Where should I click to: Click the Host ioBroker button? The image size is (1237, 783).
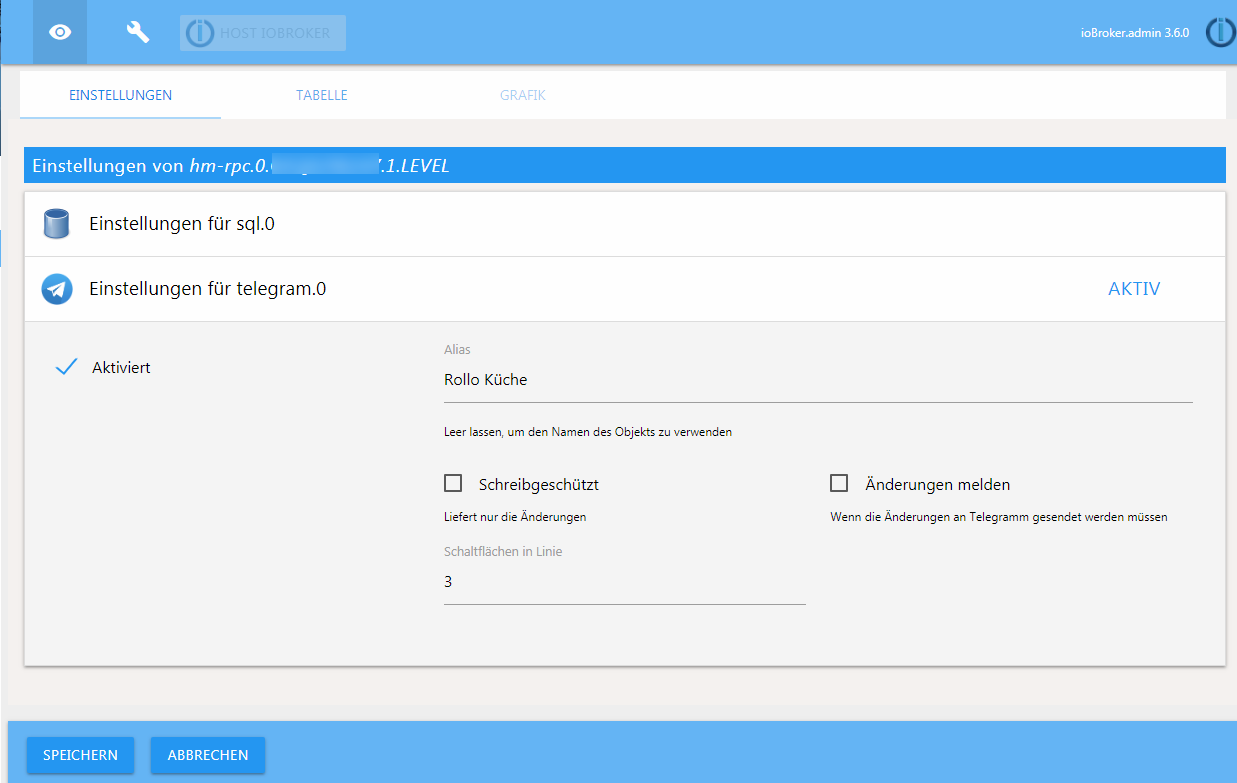tap(263, 33)
